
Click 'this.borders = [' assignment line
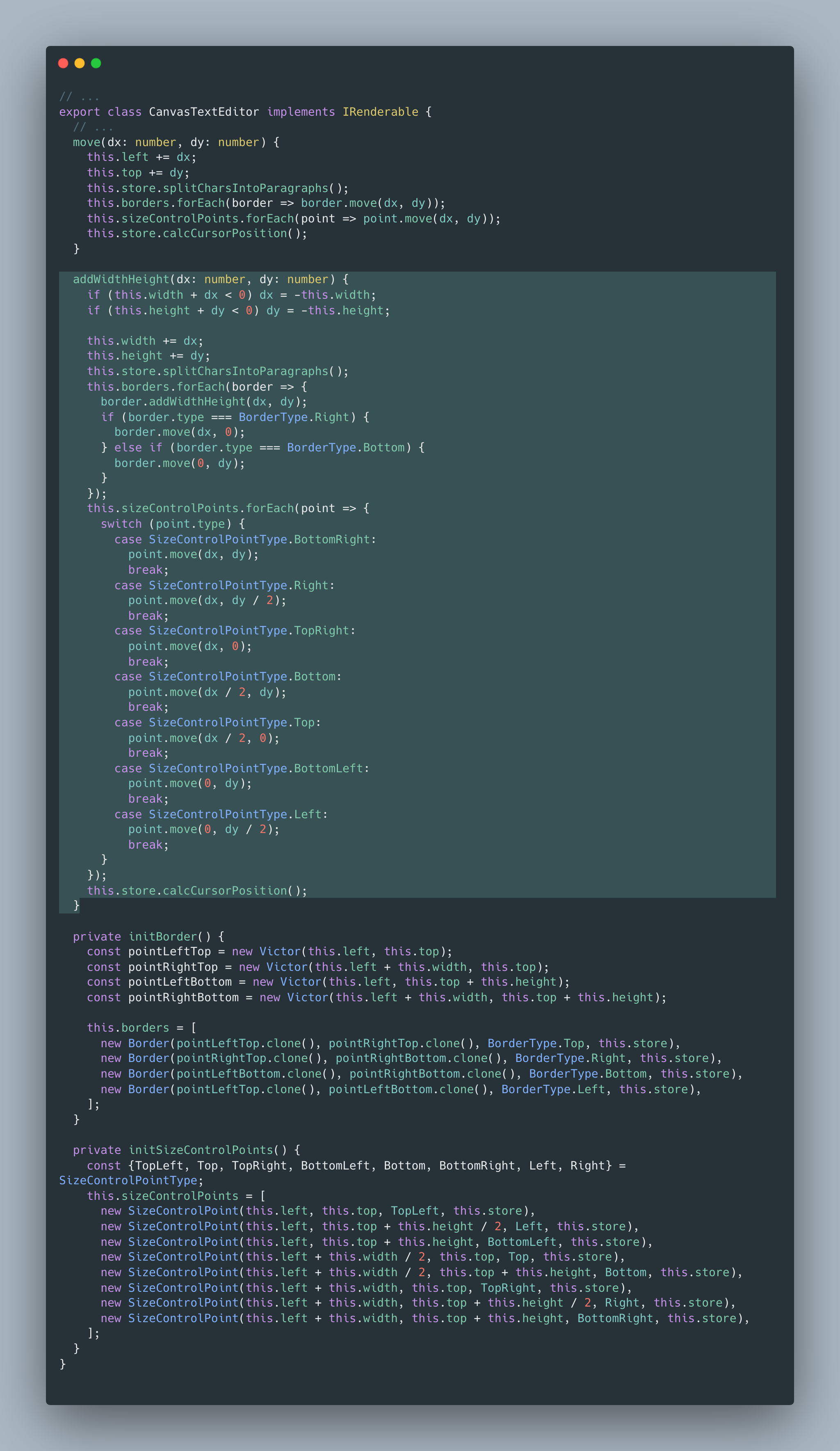pyautogui.click(x=142, y=1028)
